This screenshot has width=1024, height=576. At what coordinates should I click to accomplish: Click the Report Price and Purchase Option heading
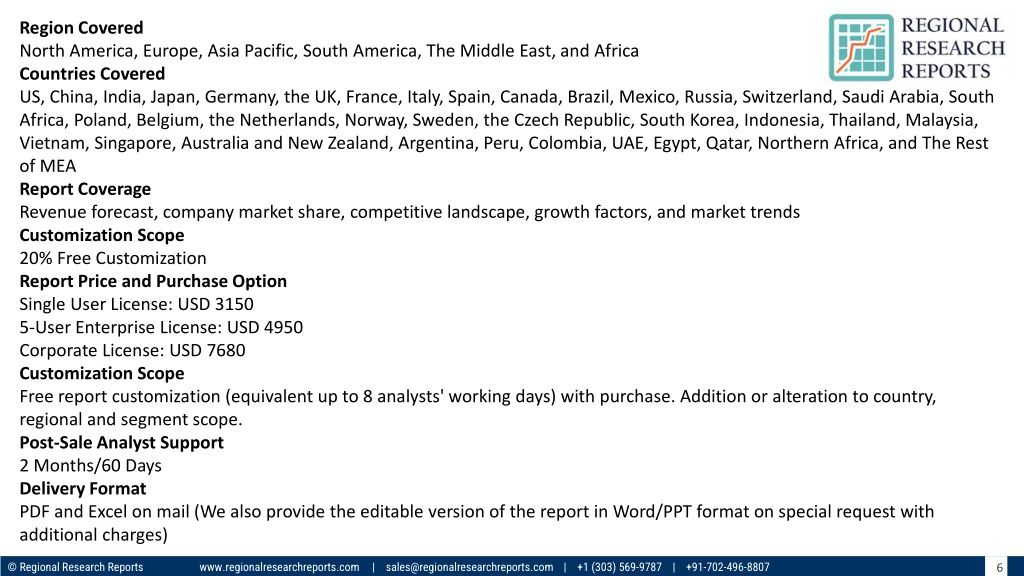(x=153, y=281)
